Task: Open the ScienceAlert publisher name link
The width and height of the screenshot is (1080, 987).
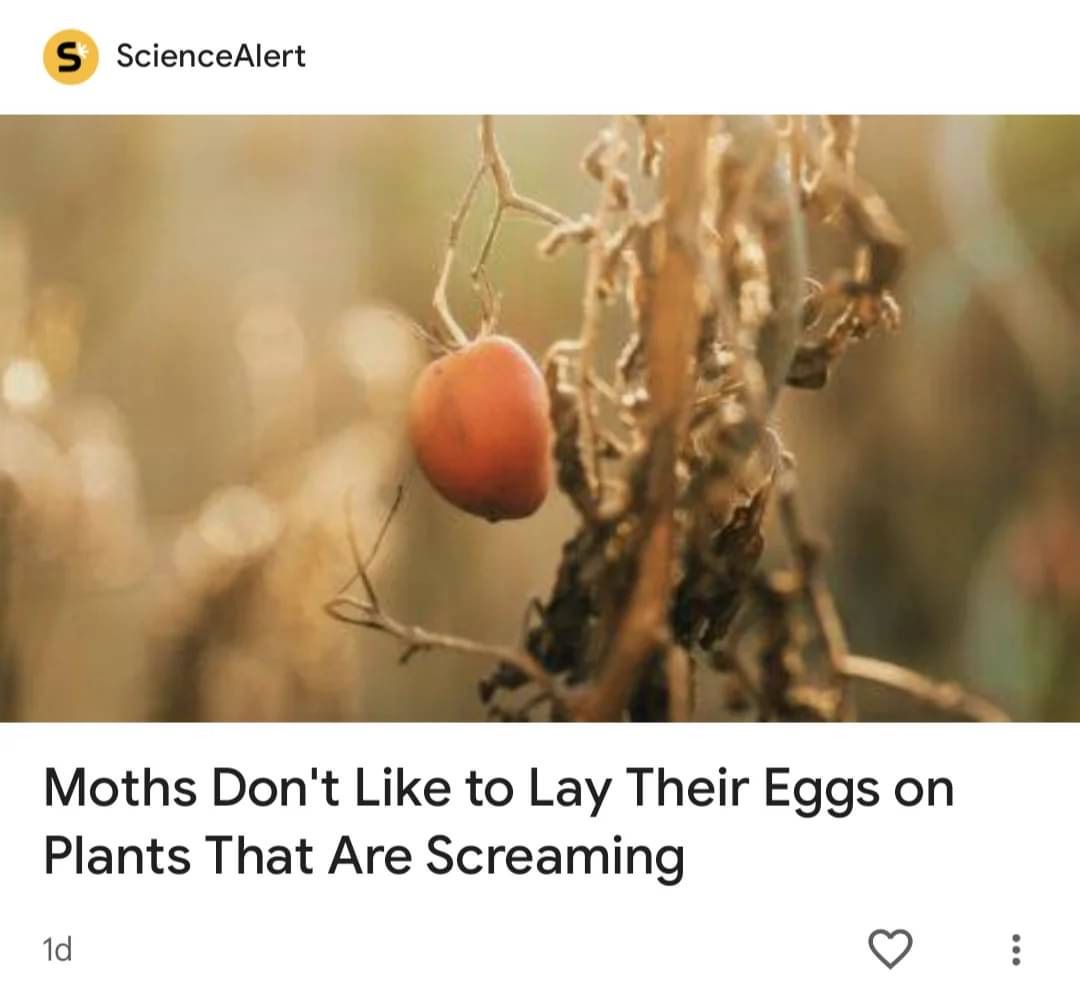Action: (x=211, y=56)
